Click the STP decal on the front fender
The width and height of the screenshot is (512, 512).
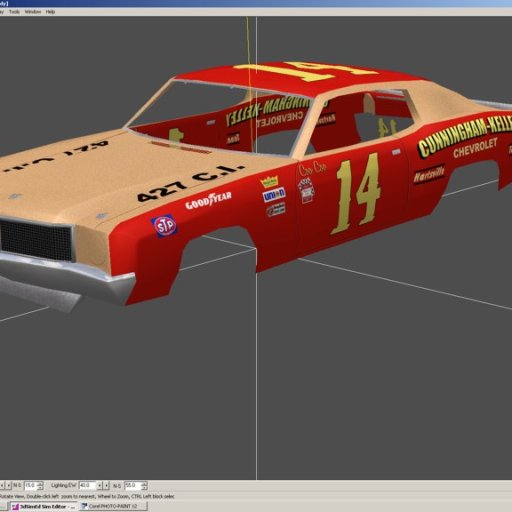coord(164,226)
